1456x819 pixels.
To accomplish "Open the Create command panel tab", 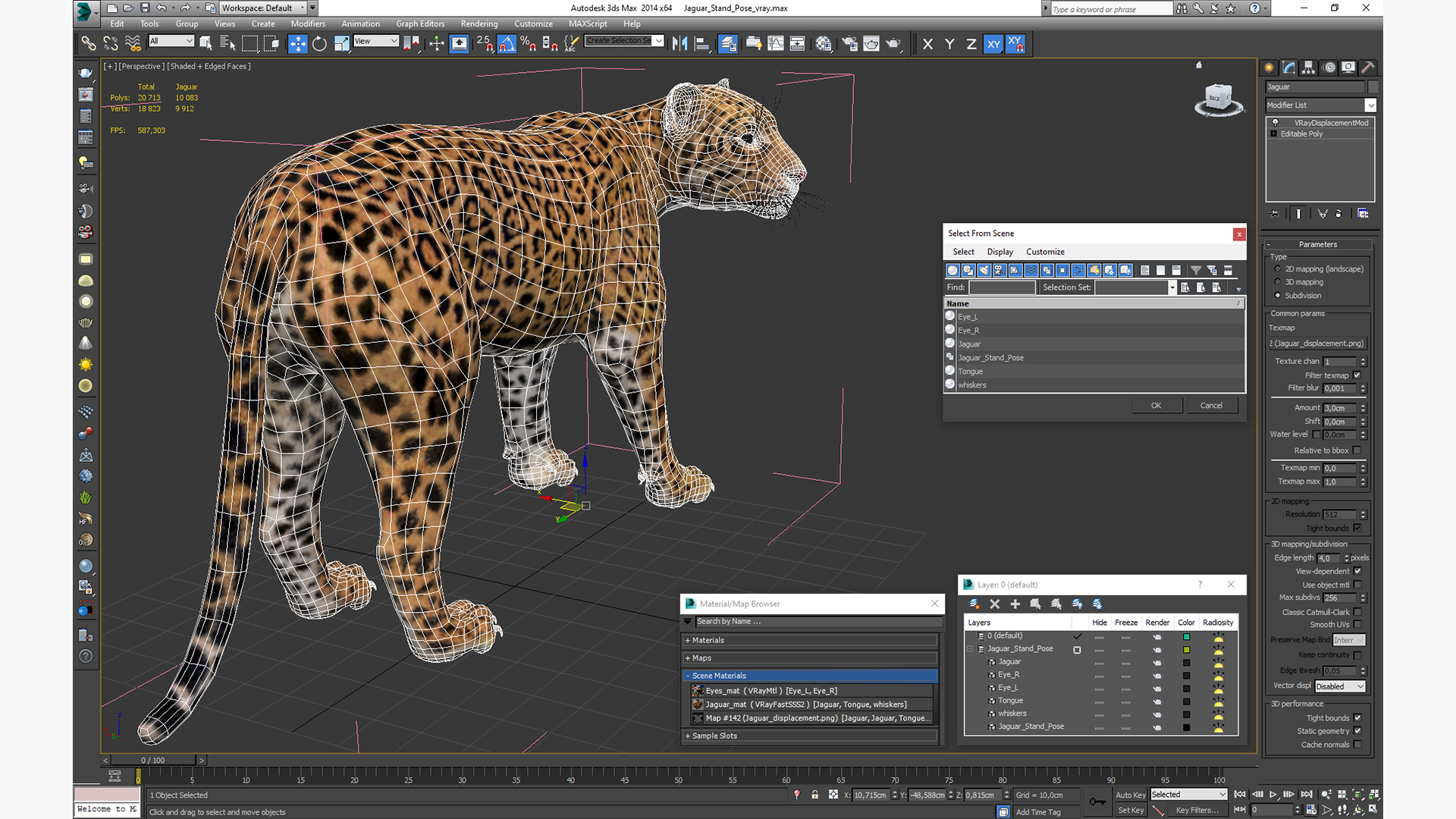I will tap(1269, 67).
